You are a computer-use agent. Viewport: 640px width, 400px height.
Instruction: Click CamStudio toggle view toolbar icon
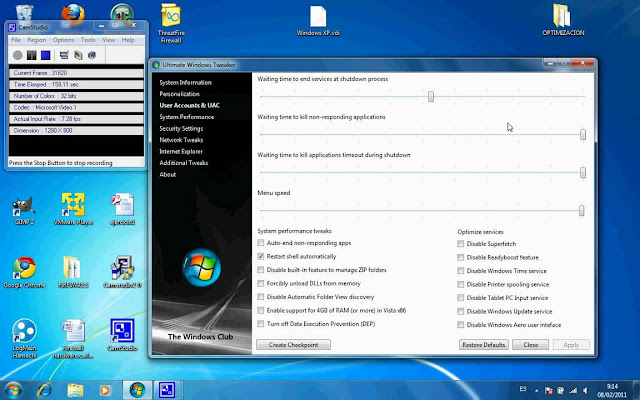click(x=64, y=55)
